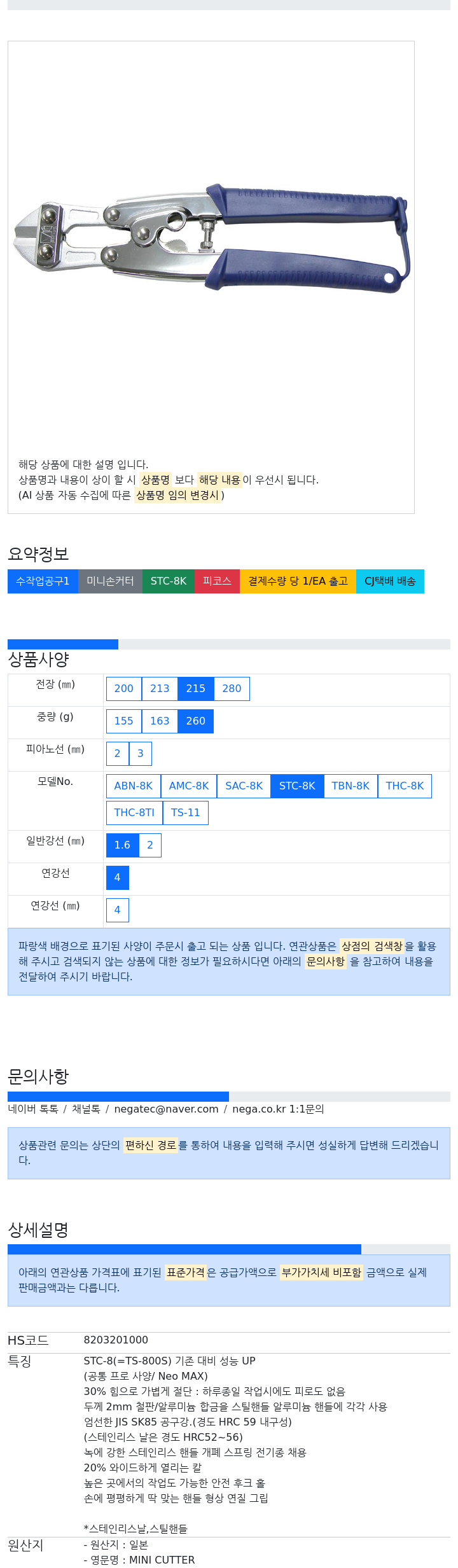
Task: Pick the 3 mm piano wire option
Action: point(141,754)
